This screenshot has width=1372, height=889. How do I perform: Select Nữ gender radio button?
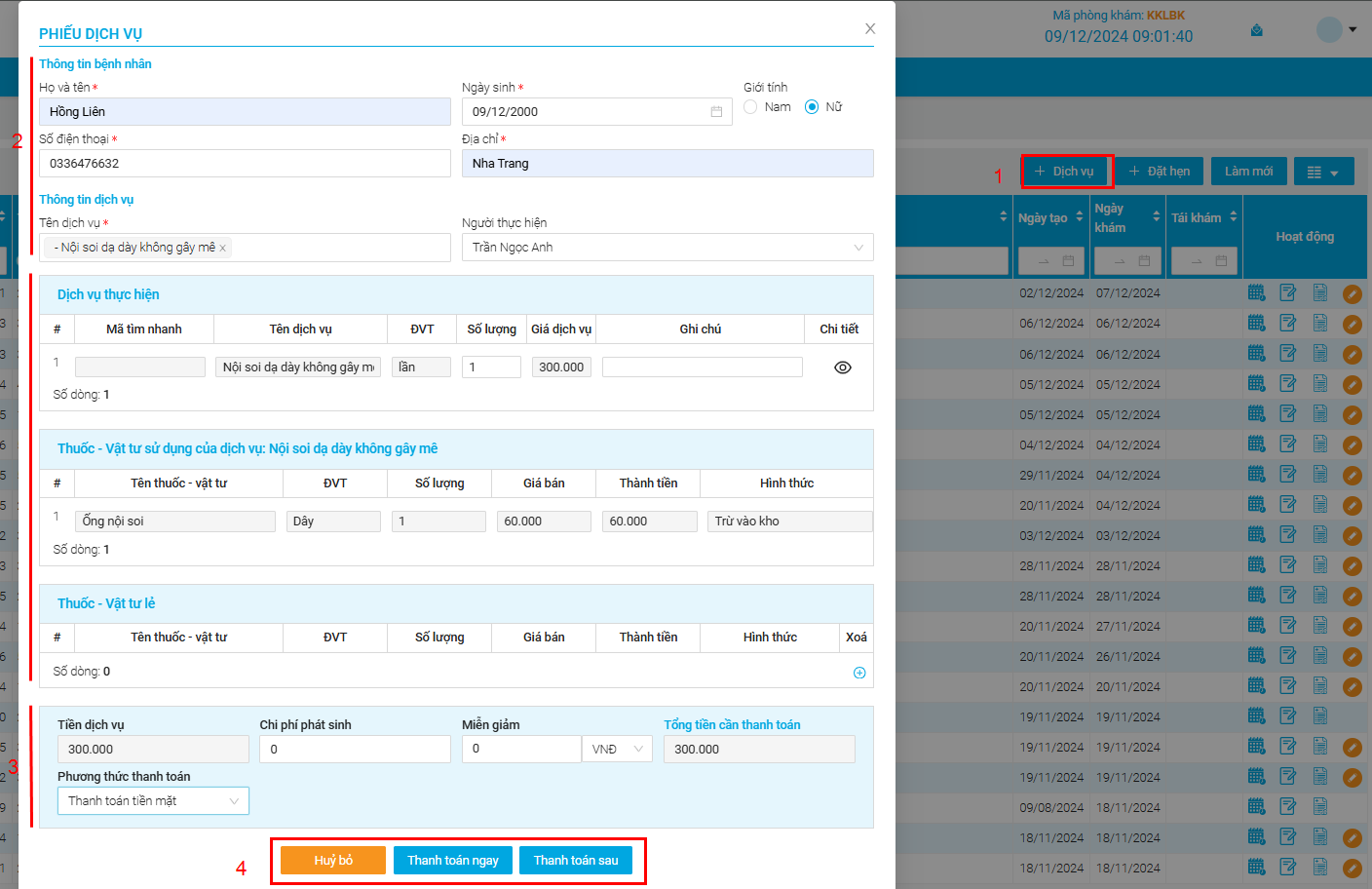(x=812, y=107)
